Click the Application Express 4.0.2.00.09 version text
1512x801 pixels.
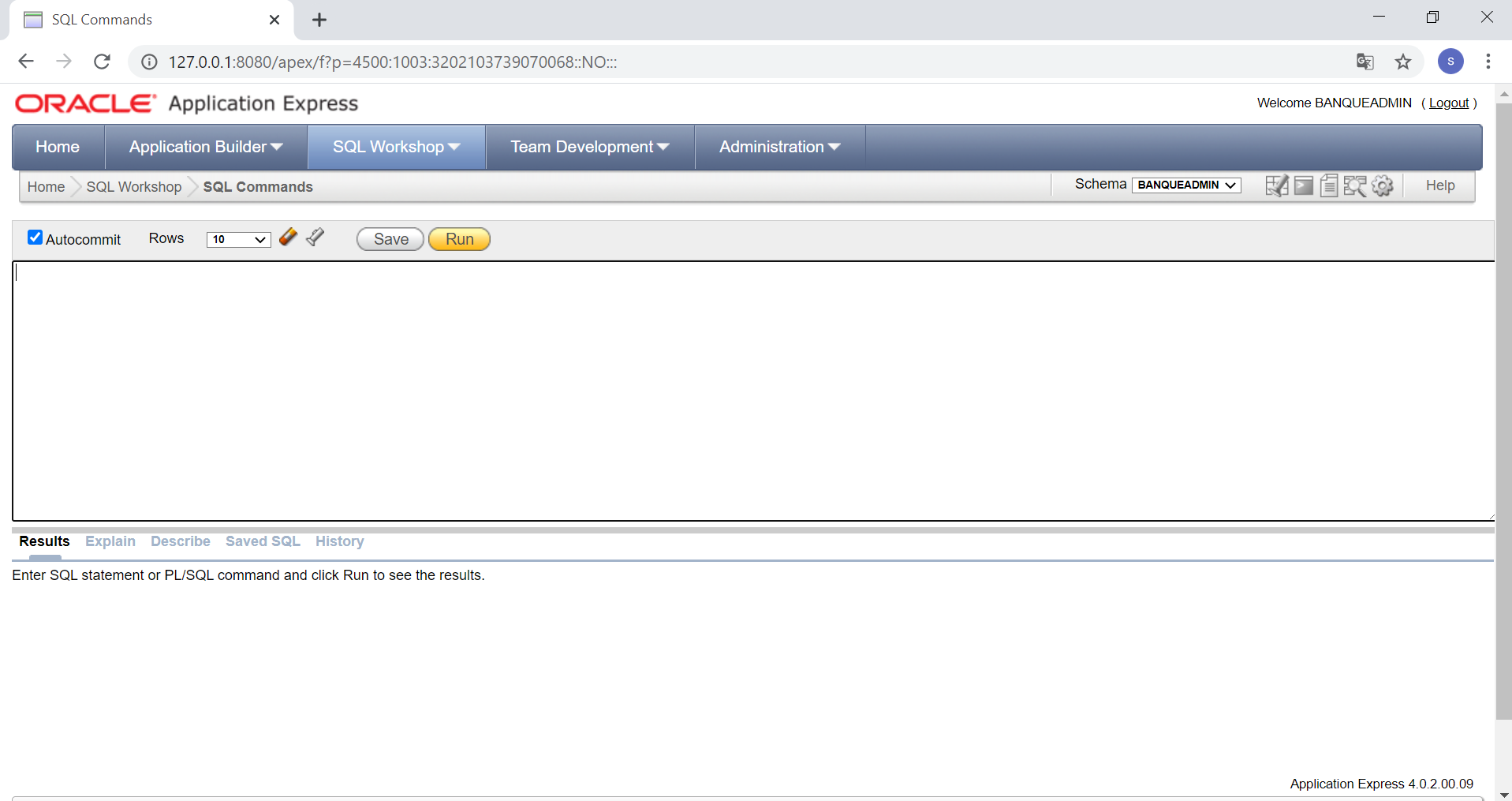point(1382,784)
